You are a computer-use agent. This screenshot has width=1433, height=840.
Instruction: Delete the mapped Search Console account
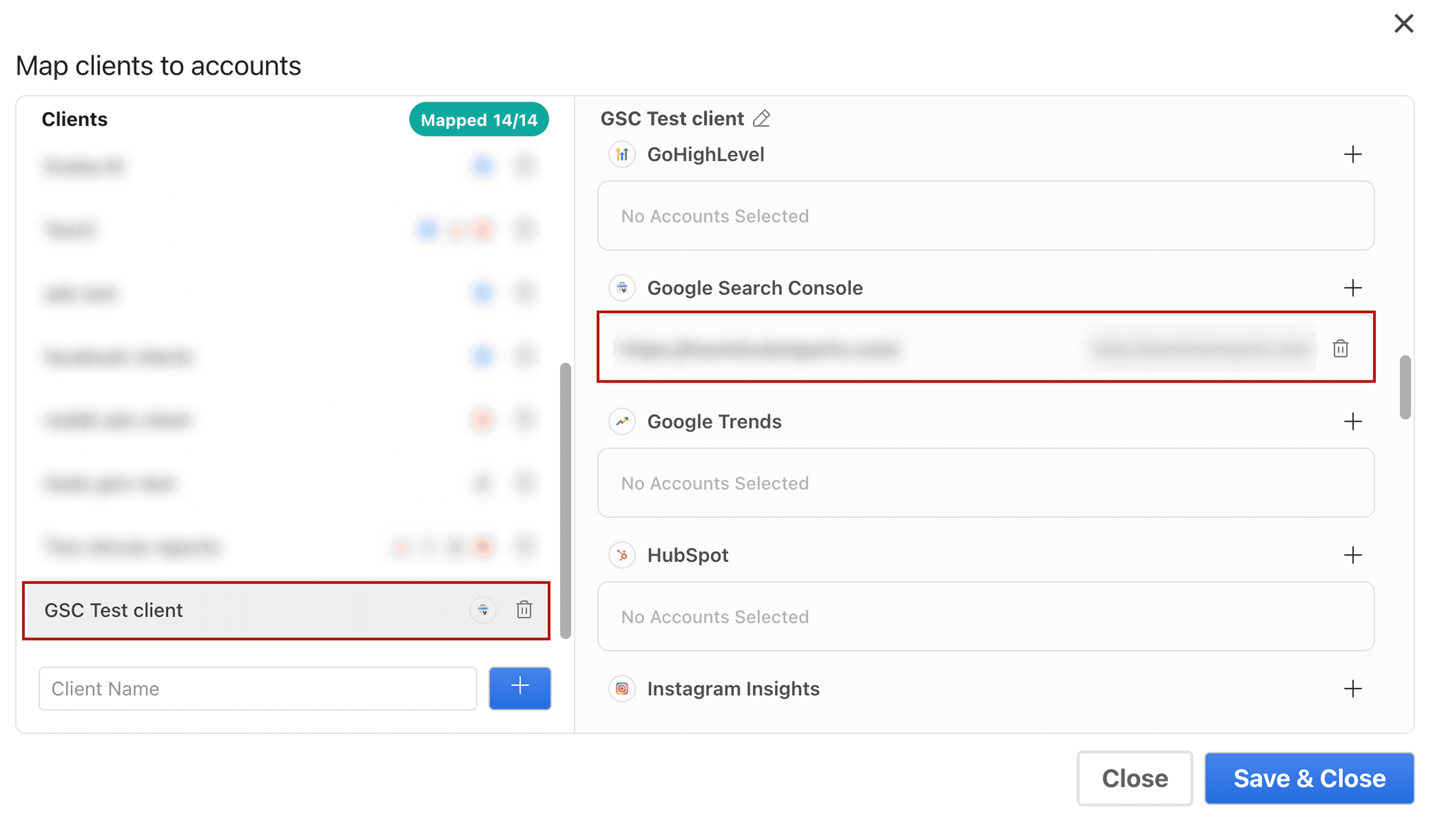[1340, 348]
